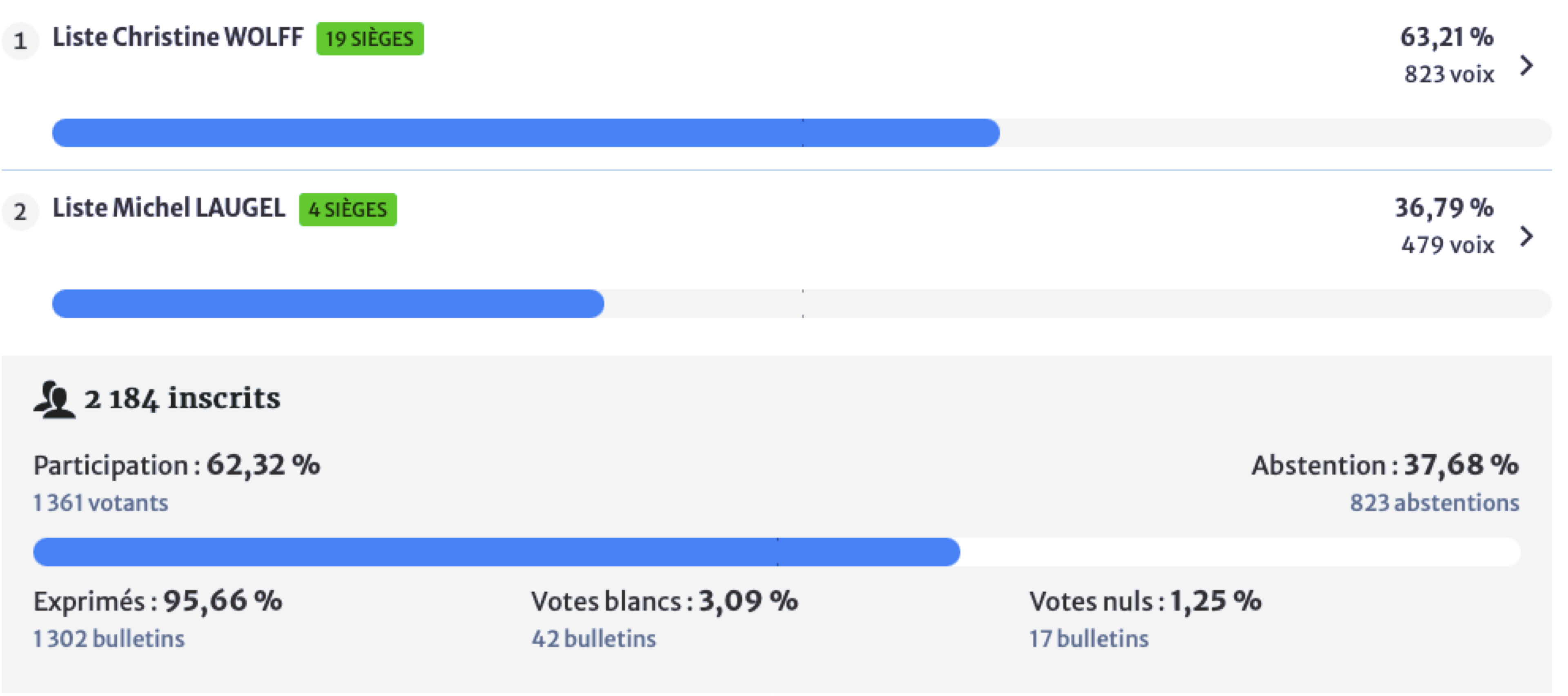Click the 1 302 bulletins exprimés link

pyautogui.click(x=109, y=639)
